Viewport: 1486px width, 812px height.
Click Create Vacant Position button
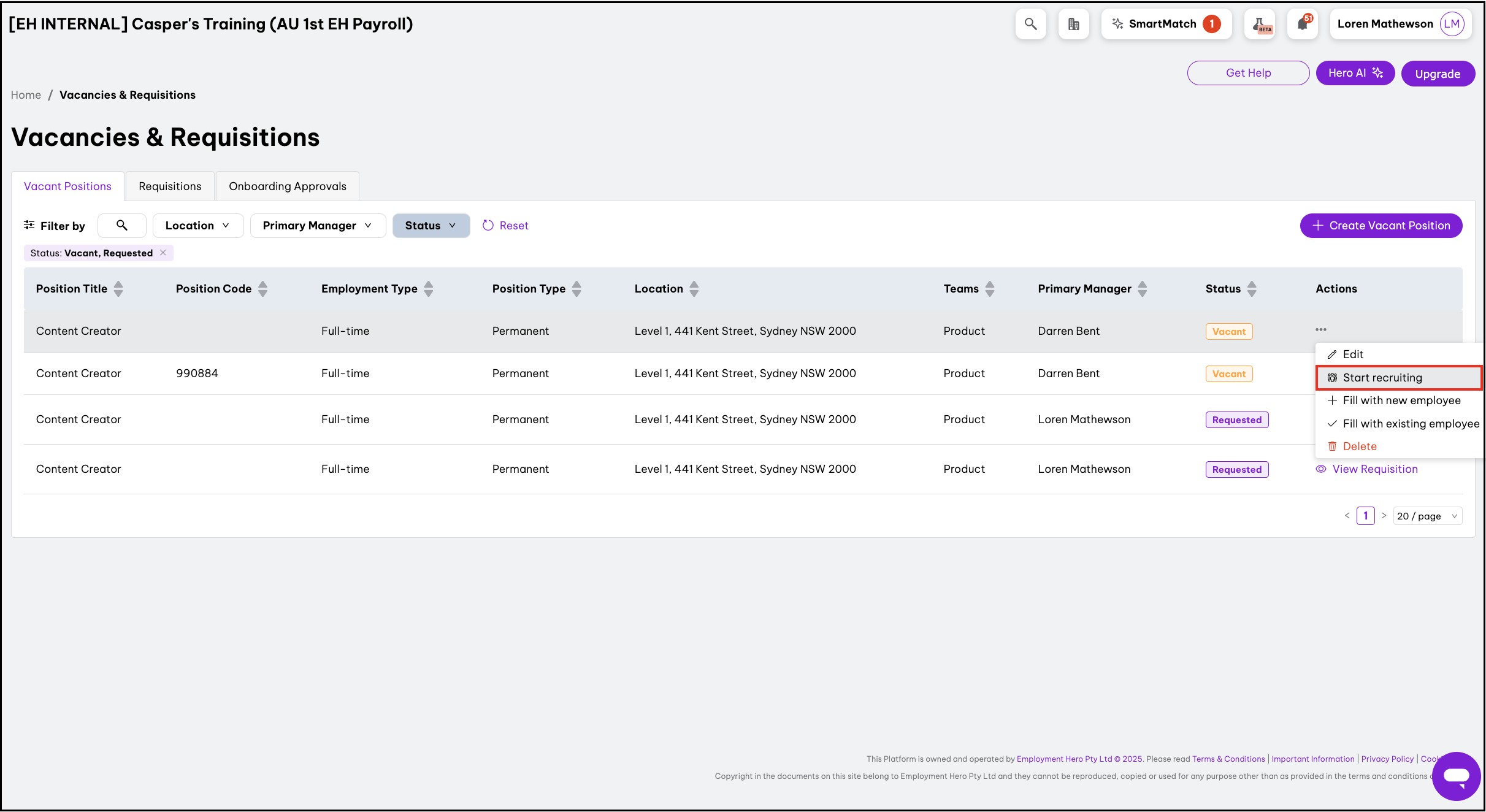click(1381, 225)
